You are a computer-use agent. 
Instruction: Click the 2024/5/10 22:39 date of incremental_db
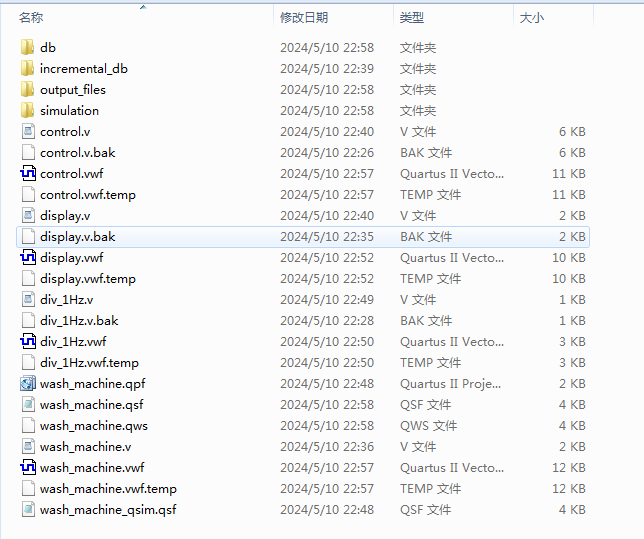coord(327,69)
